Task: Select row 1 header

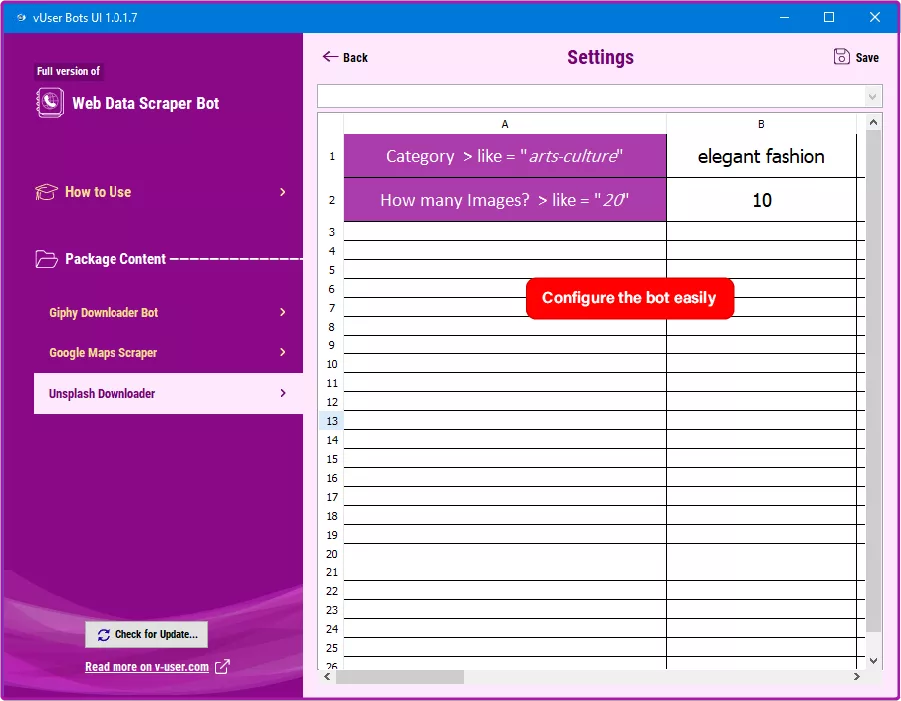Action: point(332,156)
